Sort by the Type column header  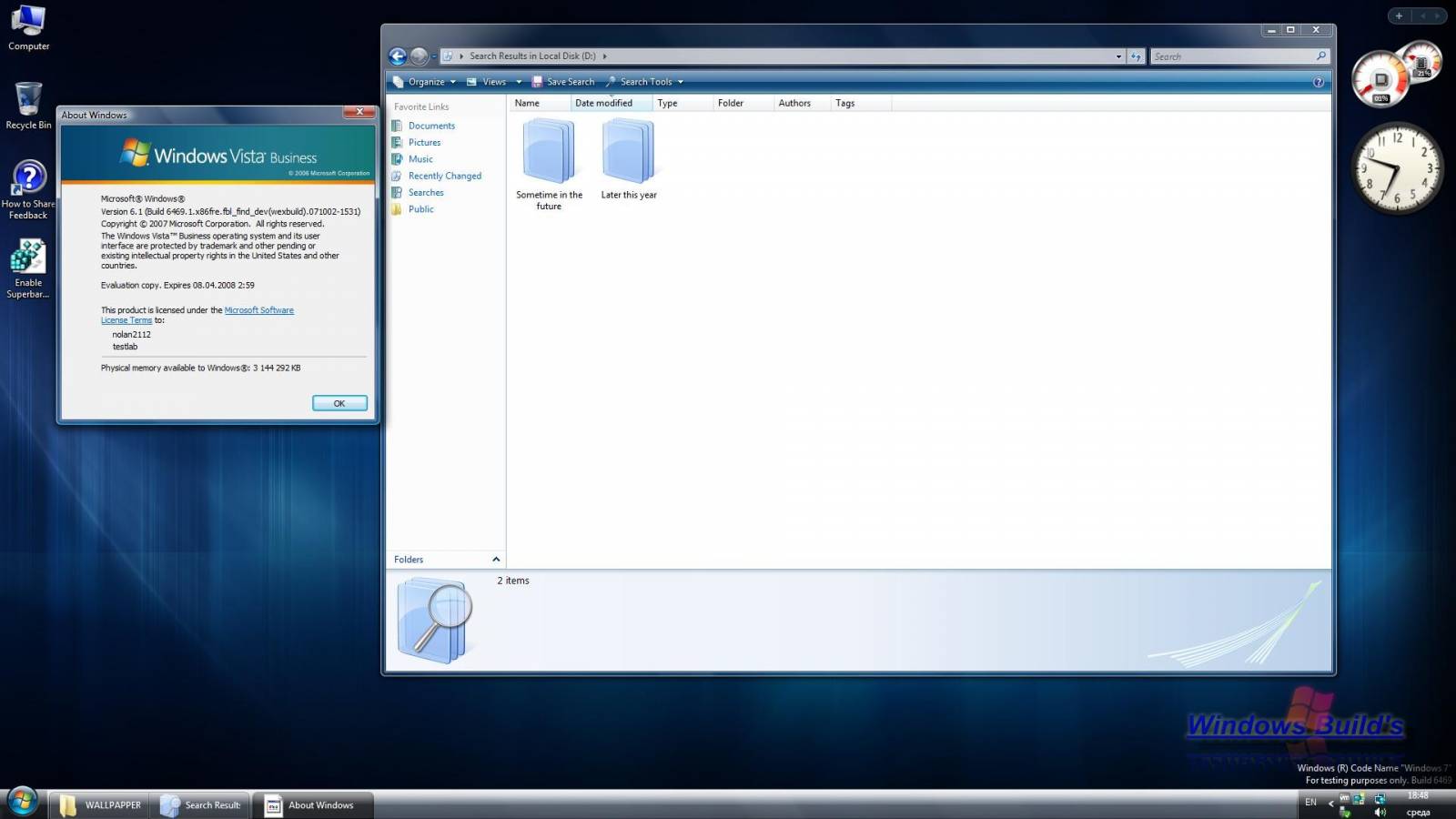682,103
